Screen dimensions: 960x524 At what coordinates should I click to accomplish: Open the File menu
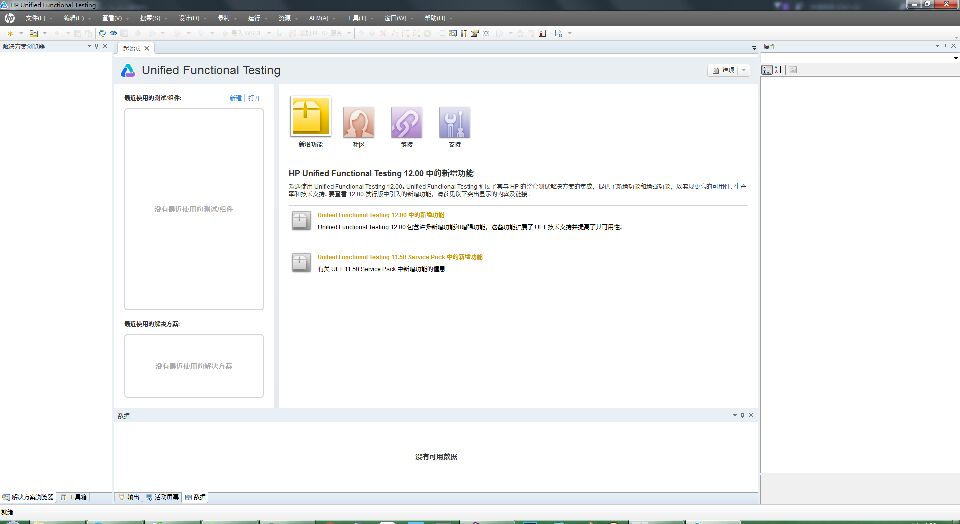click(35, 18)
